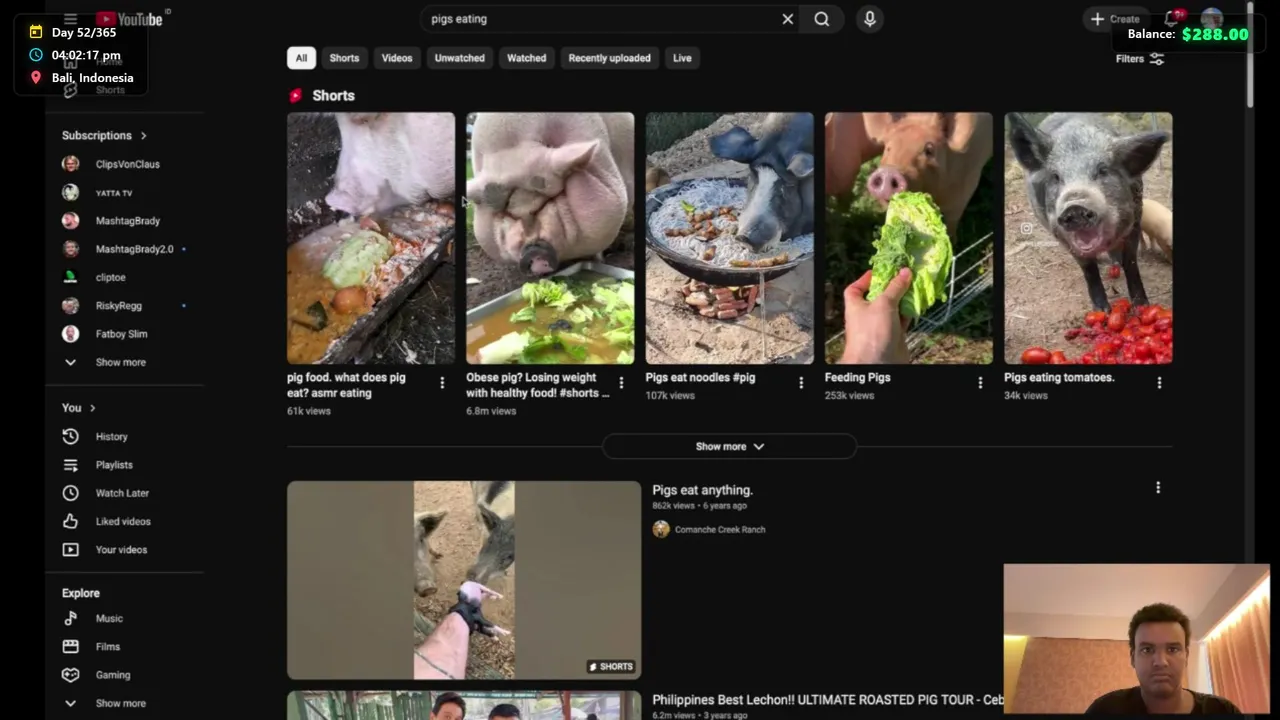Image resolution: width=1280 pixels, height=720 pixels.
Task: Play the 'Pigs eat noodles #pig' short
Action: [729, 238]
